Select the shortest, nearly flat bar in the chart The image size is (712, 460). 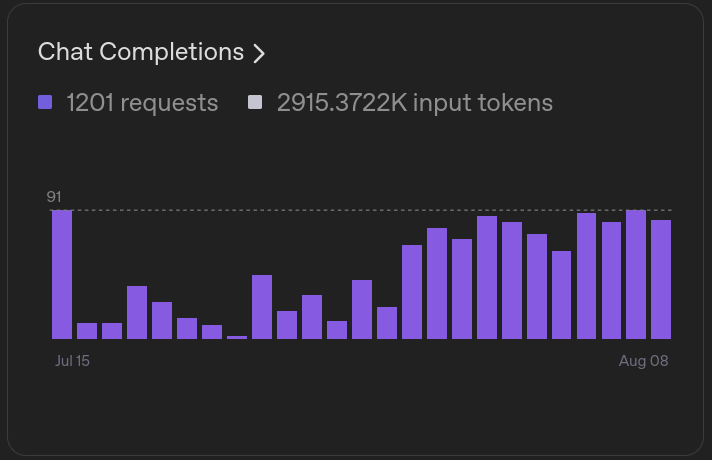click(237, 337)
